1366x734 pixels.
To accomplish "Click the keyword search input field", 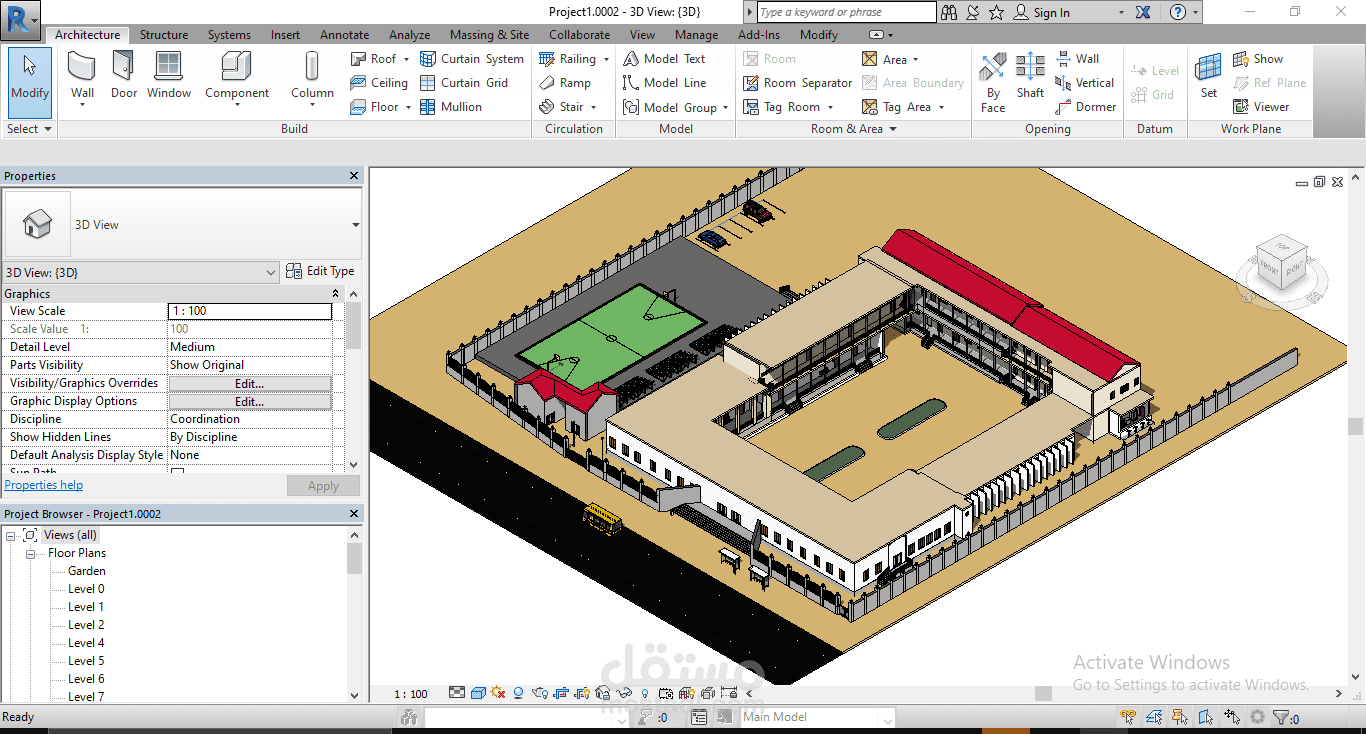I will (846, 12).
